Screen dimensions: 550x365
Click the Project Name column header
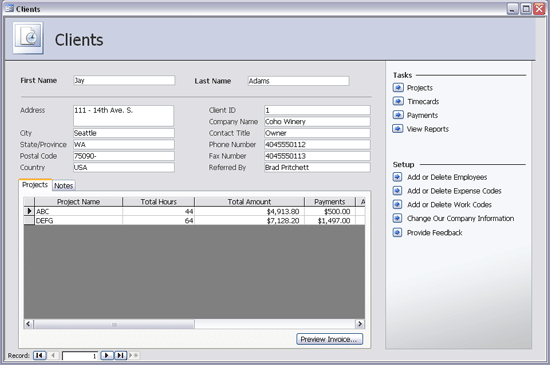pos(79,202)
